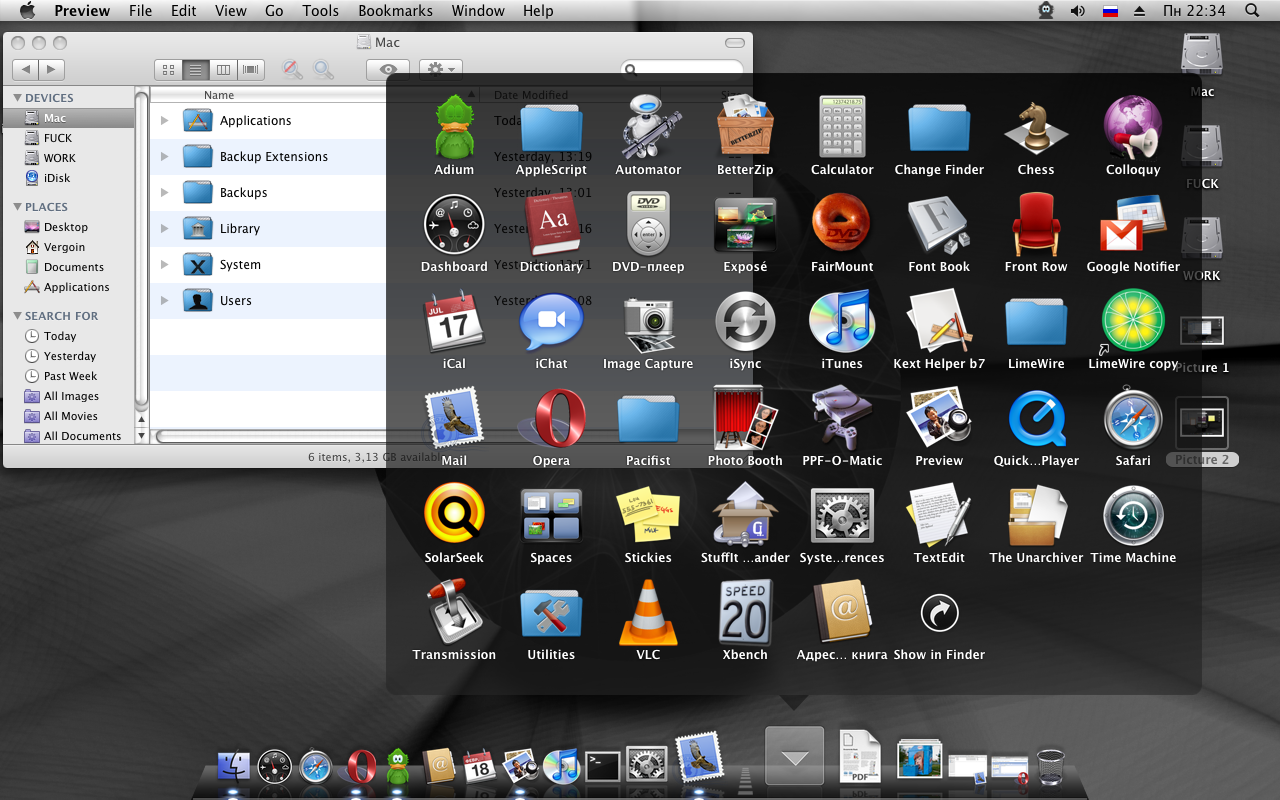Expand the Applications folder row
Screen dimensions: 1280x800
[164, 120]
